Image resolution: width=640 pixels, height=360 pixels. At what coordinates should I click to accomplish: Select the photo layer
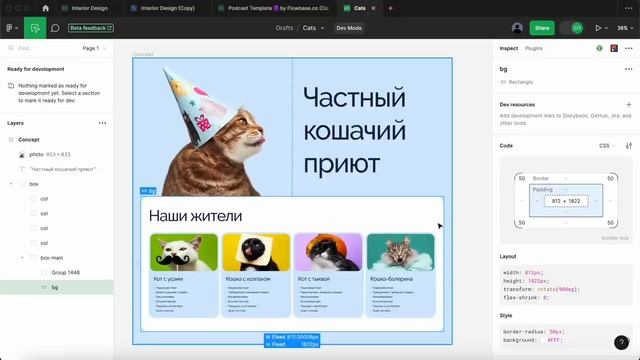tap(50, 154)
